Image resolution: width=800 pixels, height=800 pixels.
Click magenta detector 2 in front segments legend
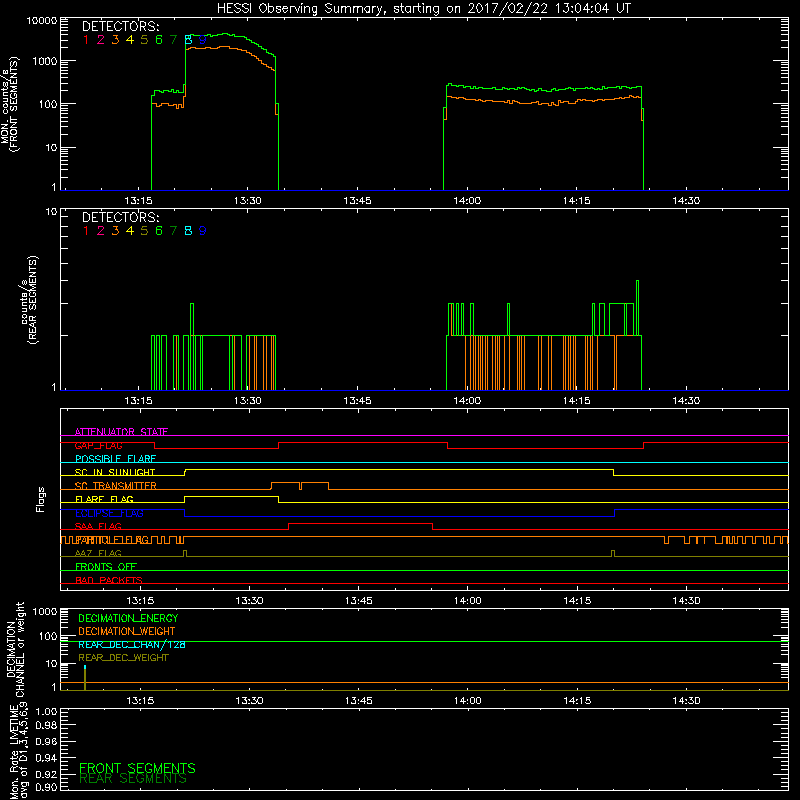[101, 40]
